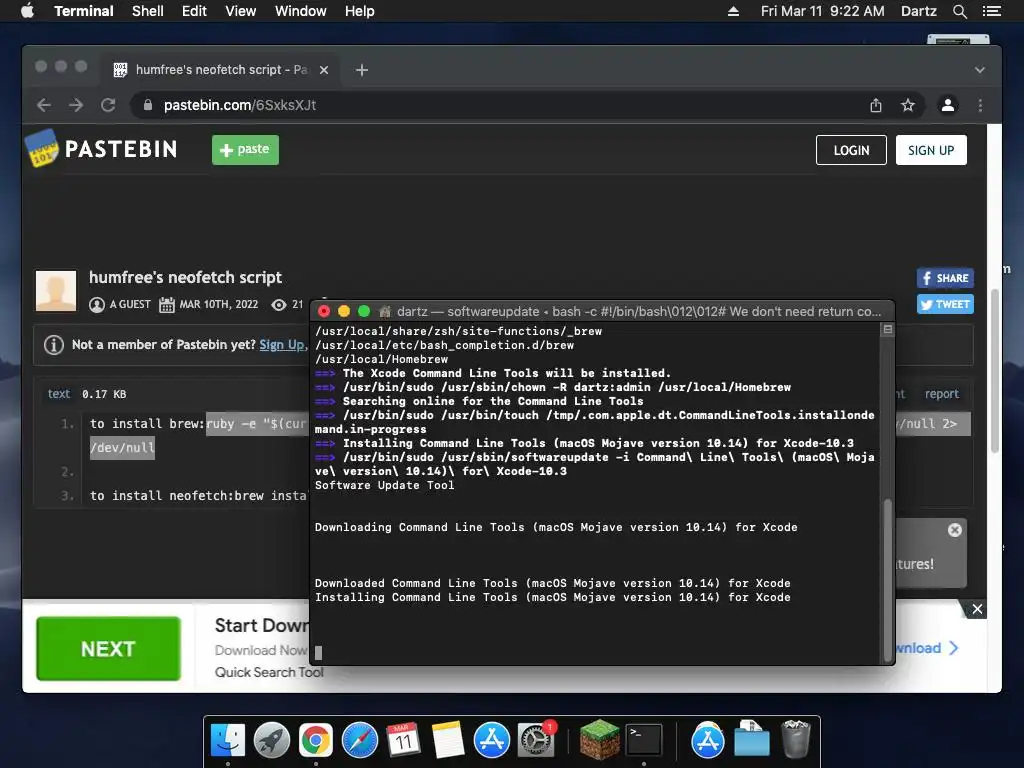The width and height of the screenshot is (1024, 768).
Task: Click the SIGN UP button
Action: coord(931,150)
